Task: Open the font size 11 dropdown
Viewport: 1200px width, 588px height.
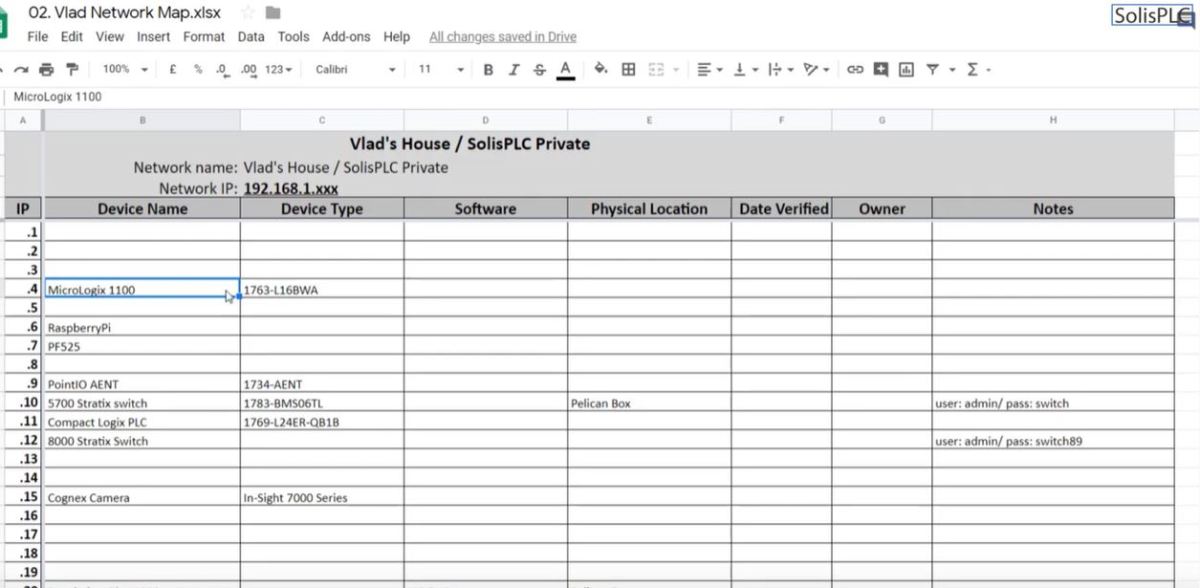Action: [440, 69]
